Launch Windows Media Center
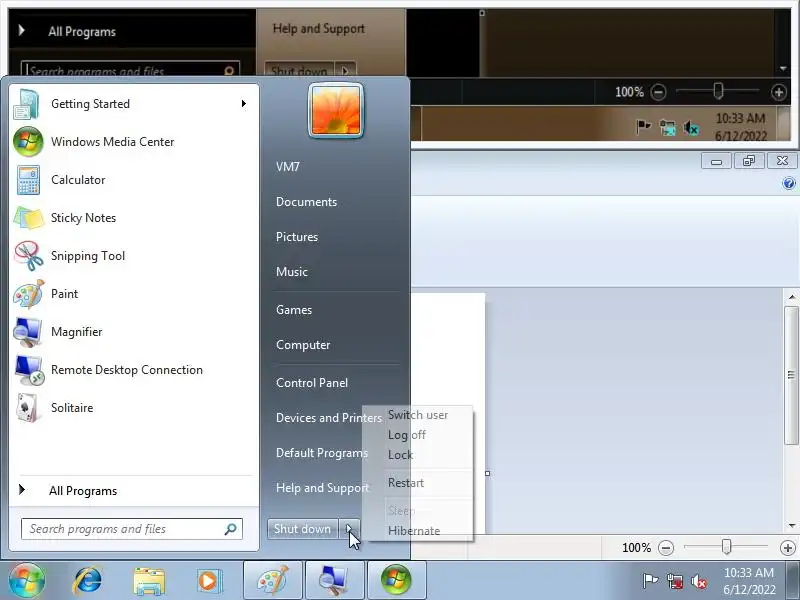The image size is (800, 600). (x=134, y=142)
